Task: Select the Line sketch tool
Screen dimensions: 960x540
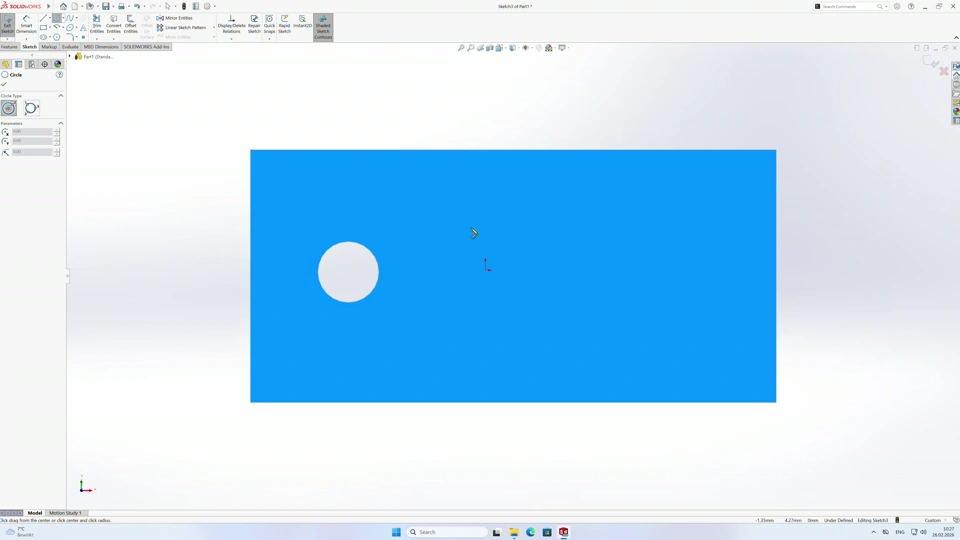Action: [43, 18]
